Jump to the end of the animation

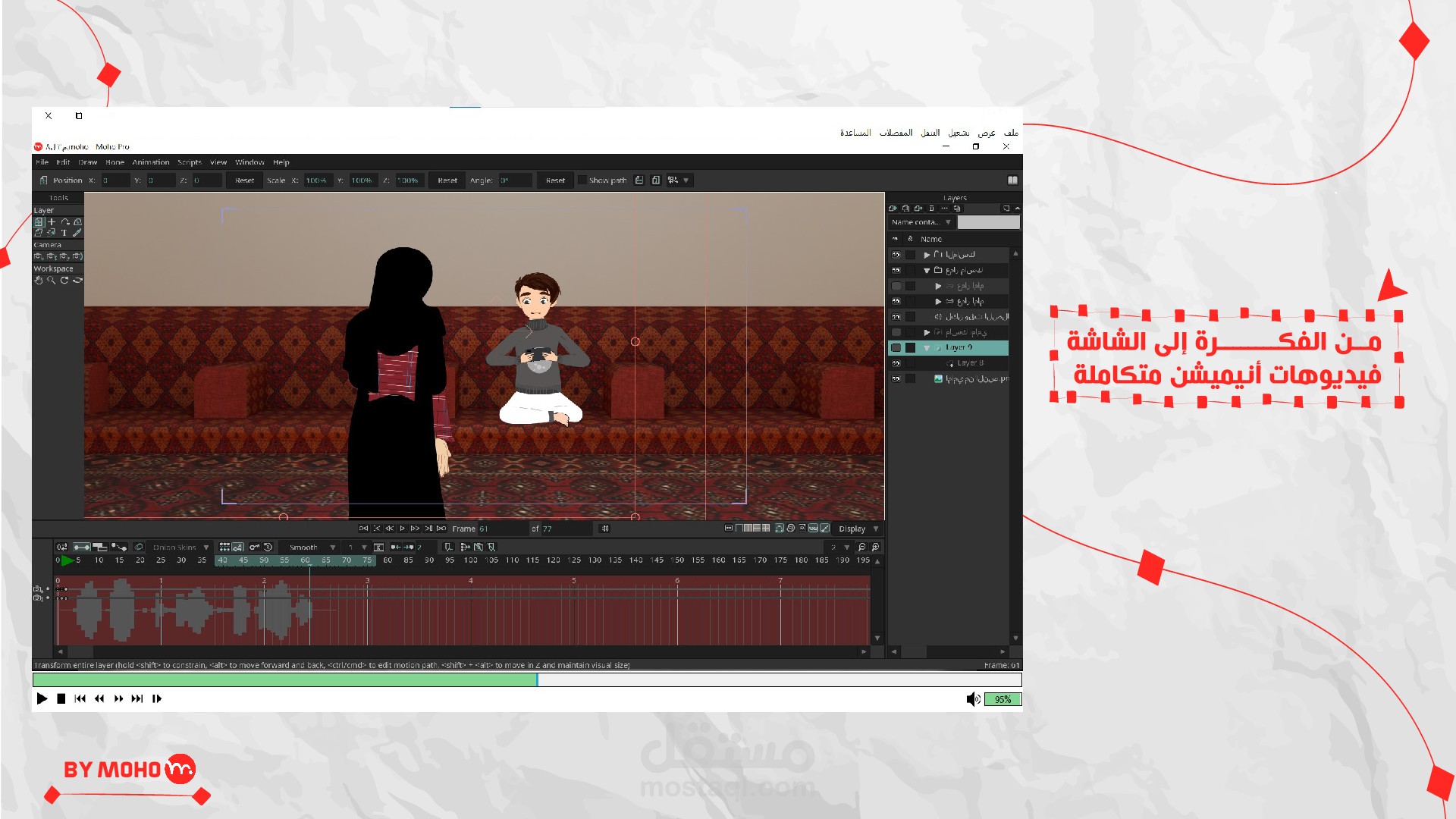click(x=441, y=529)
